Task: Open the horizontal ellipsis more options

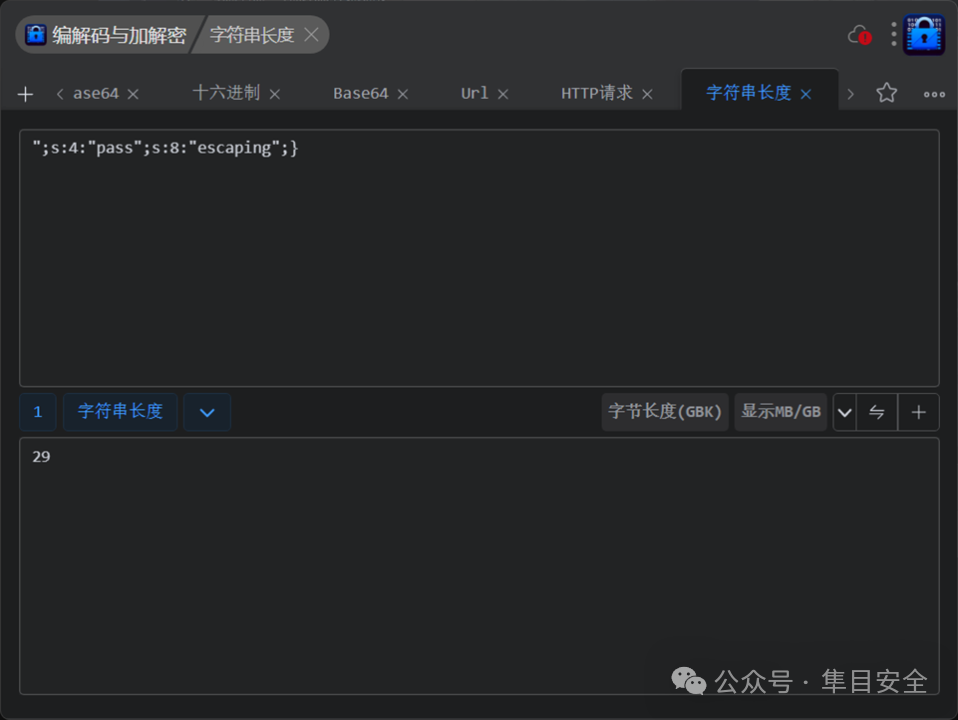Action: tap(934, 94)
